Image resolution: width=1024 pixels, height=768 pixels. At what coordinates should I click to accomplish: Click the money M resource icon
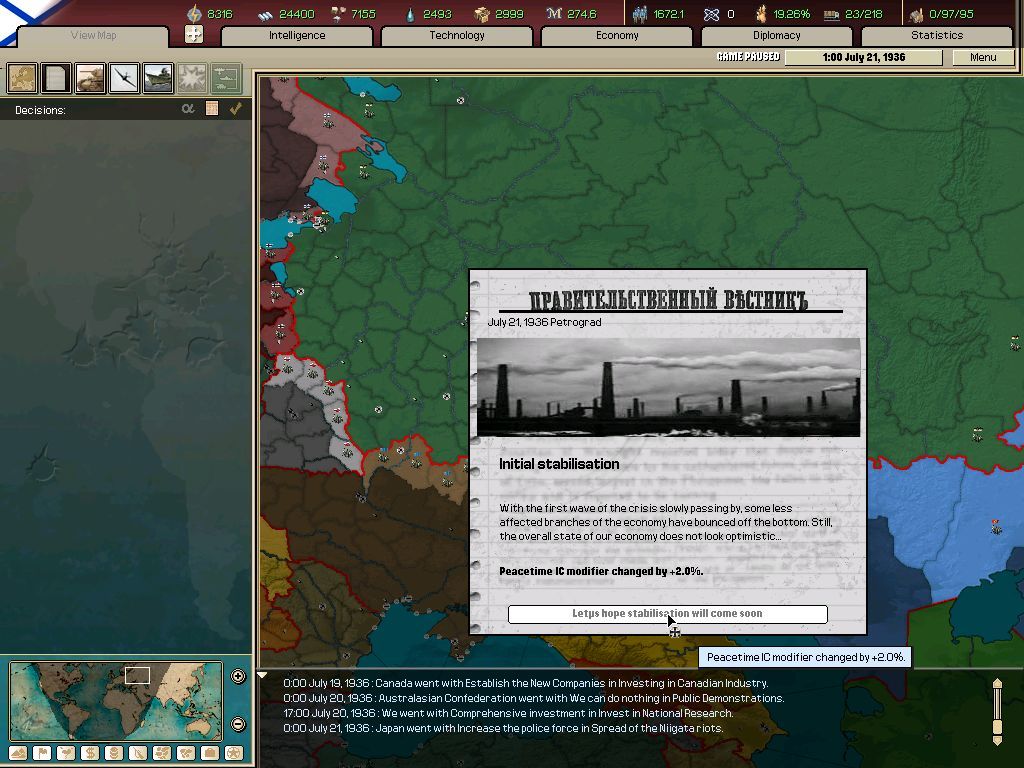pos(554,13)
